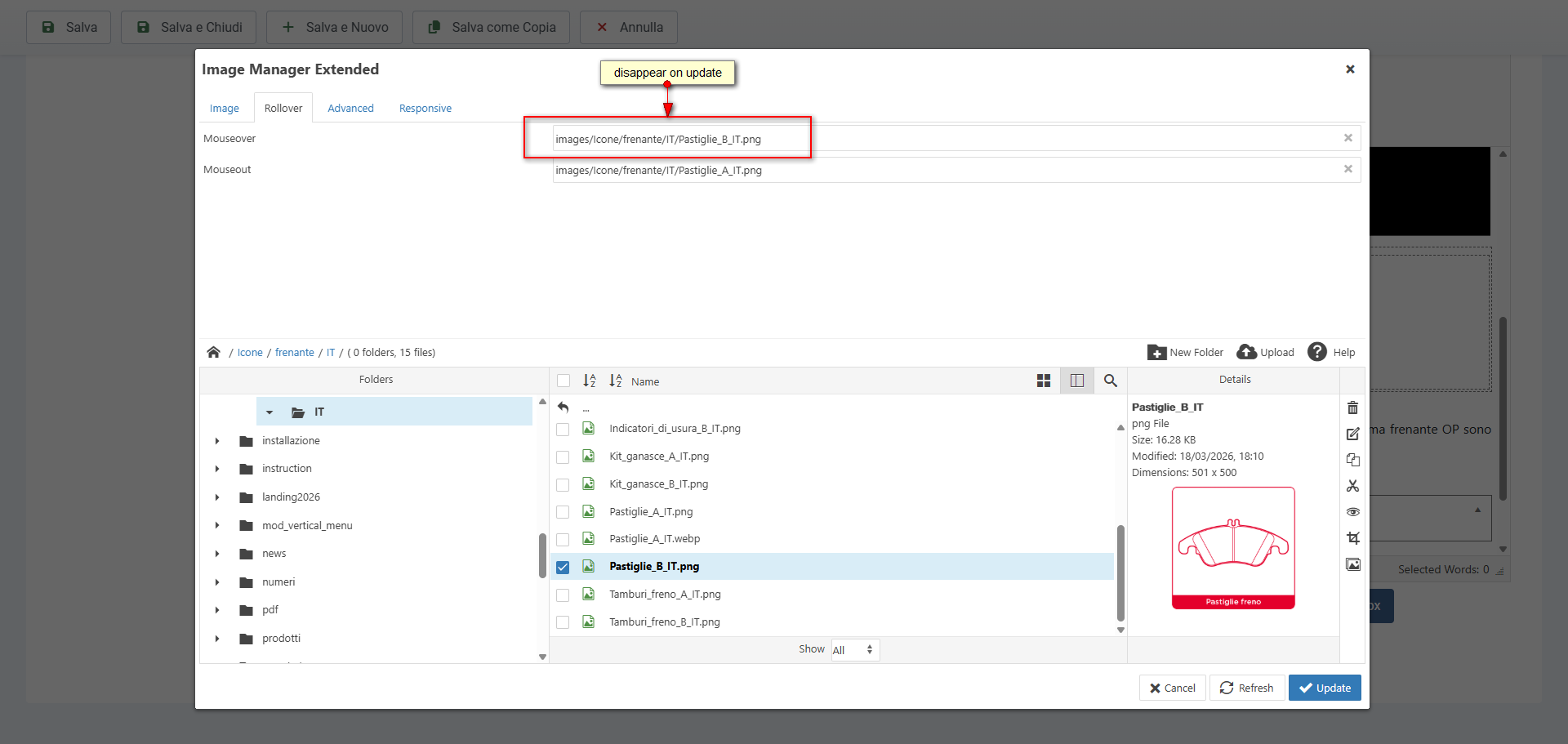
Task: Click the Cancel button
Action: 1173,688
